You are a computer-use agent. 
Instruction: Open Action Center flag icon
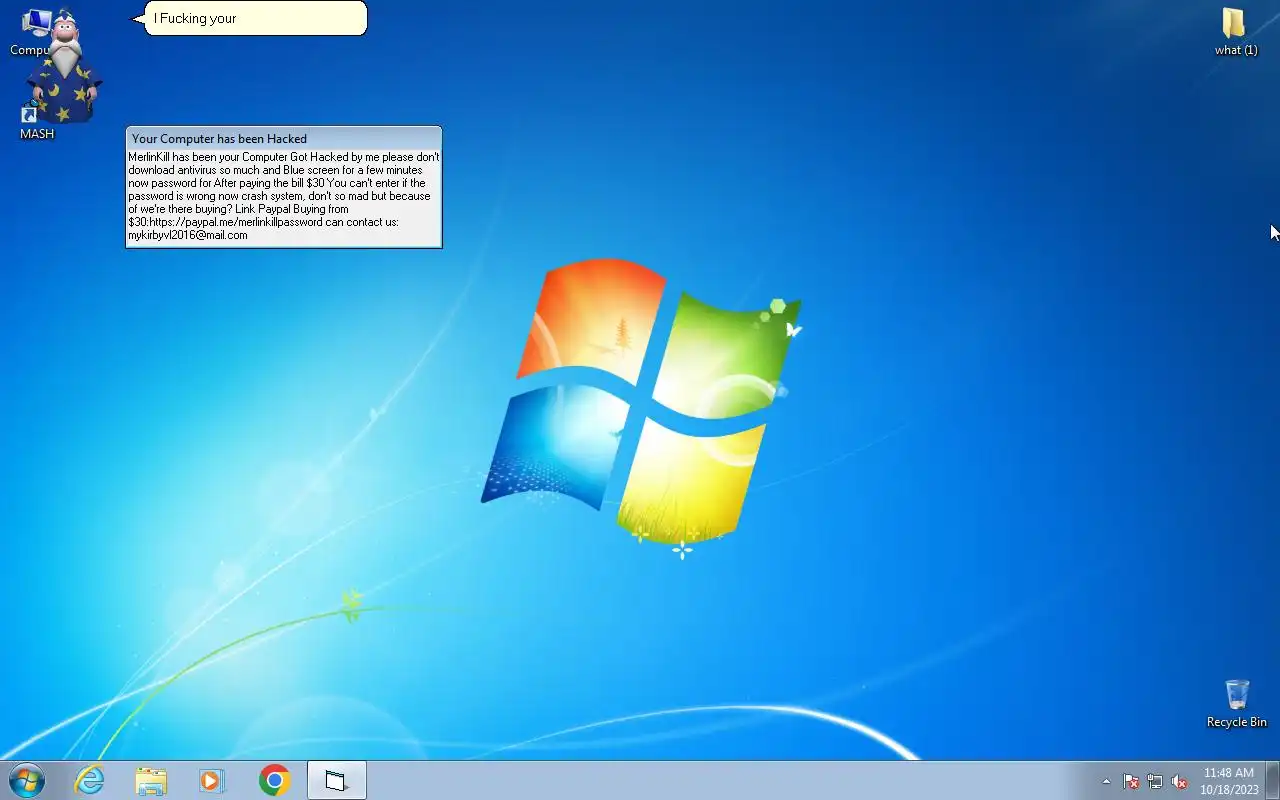tap(1131, 781)
